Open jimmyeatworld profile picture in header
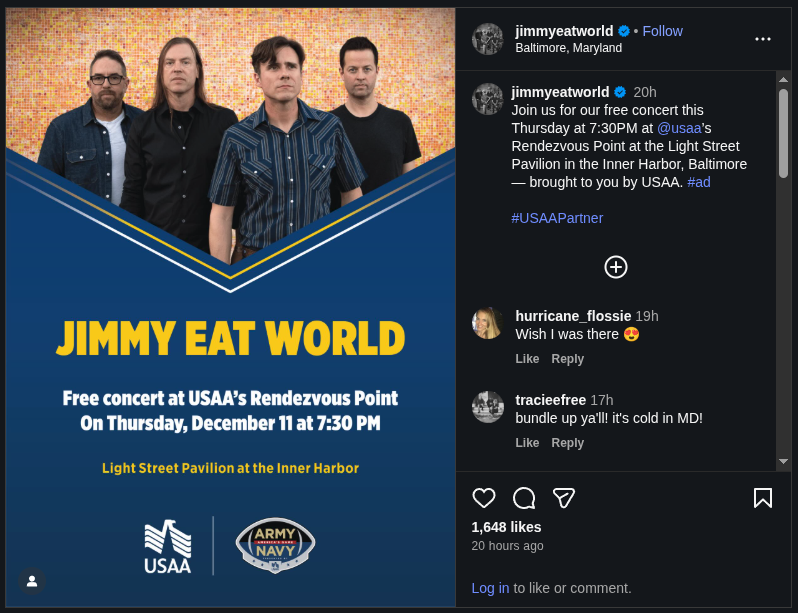This screenshot has width=798, height=613. pyautogui.click(x=488, y=39)
